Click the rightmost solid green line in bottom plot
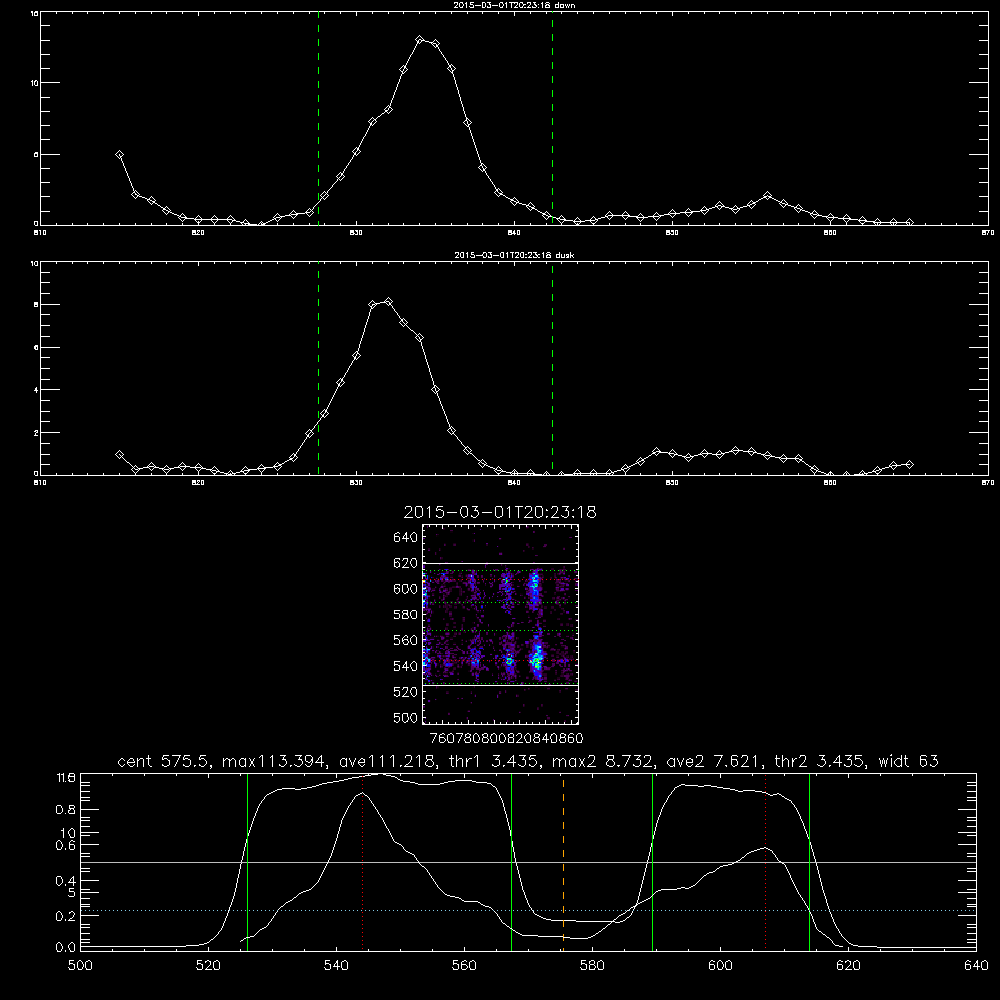The image size is (1000, 1000). tap(809, 862)
